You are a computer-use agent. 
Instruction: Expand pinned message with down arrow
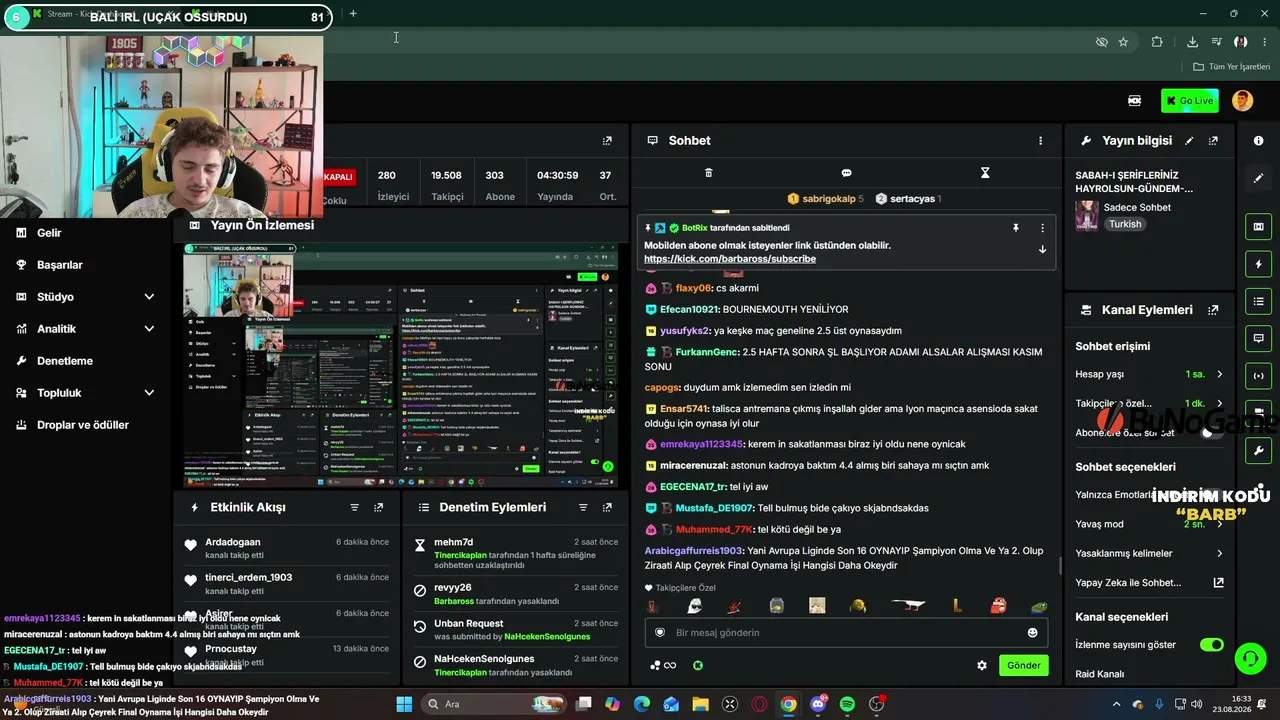[x=1042, y=250]
